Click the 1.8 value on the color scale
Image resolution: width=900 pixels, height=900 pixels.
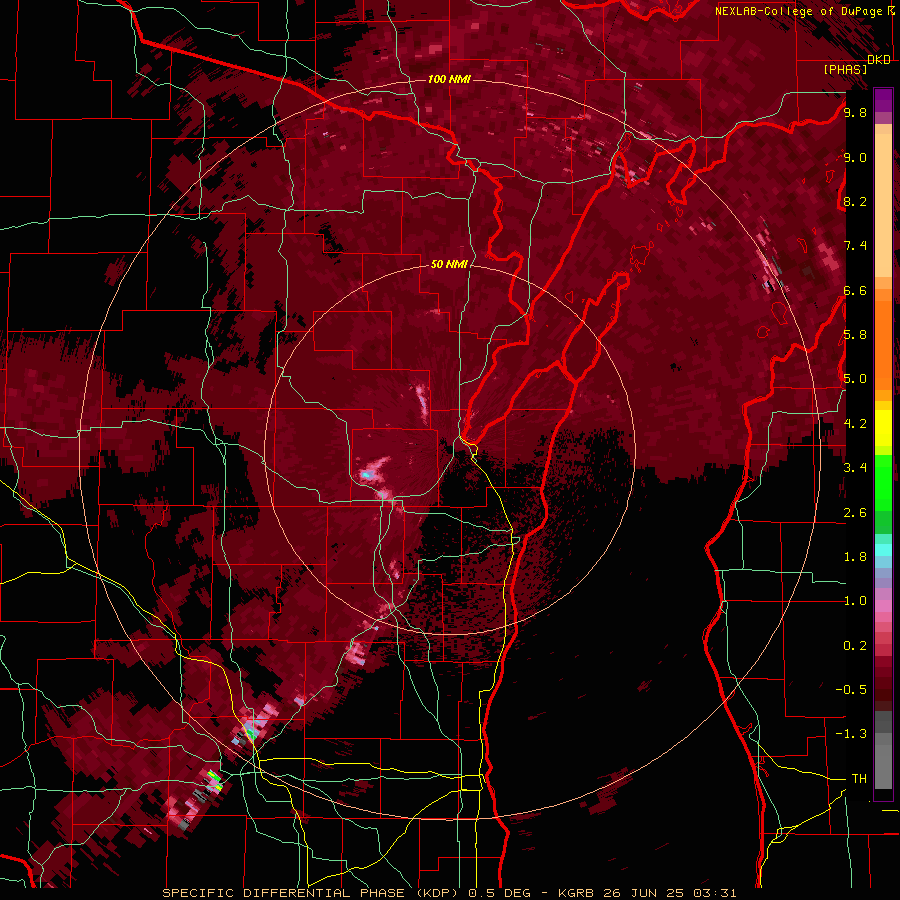(x=855, y=556)
